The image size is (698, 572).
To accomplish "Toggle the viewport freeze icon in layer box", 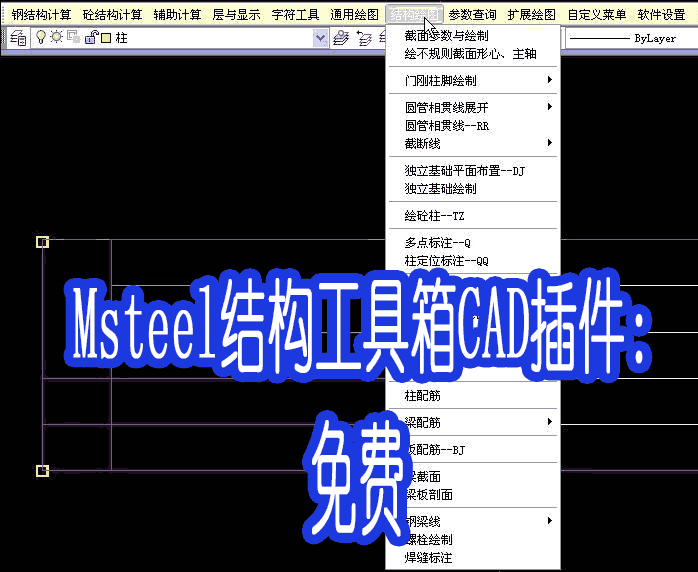I will [73, 37].
